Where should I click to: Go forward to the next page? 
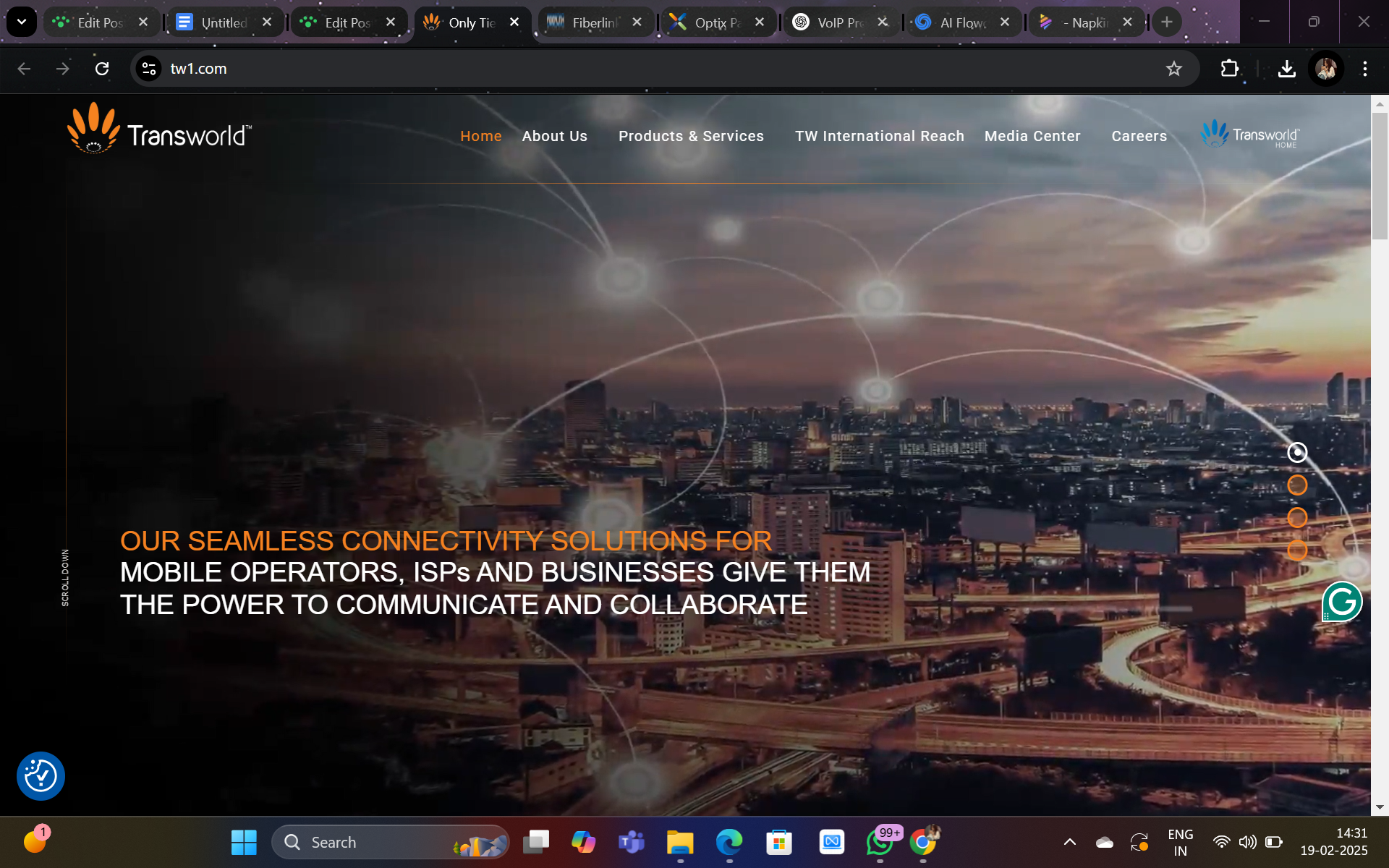pos(63,69)
